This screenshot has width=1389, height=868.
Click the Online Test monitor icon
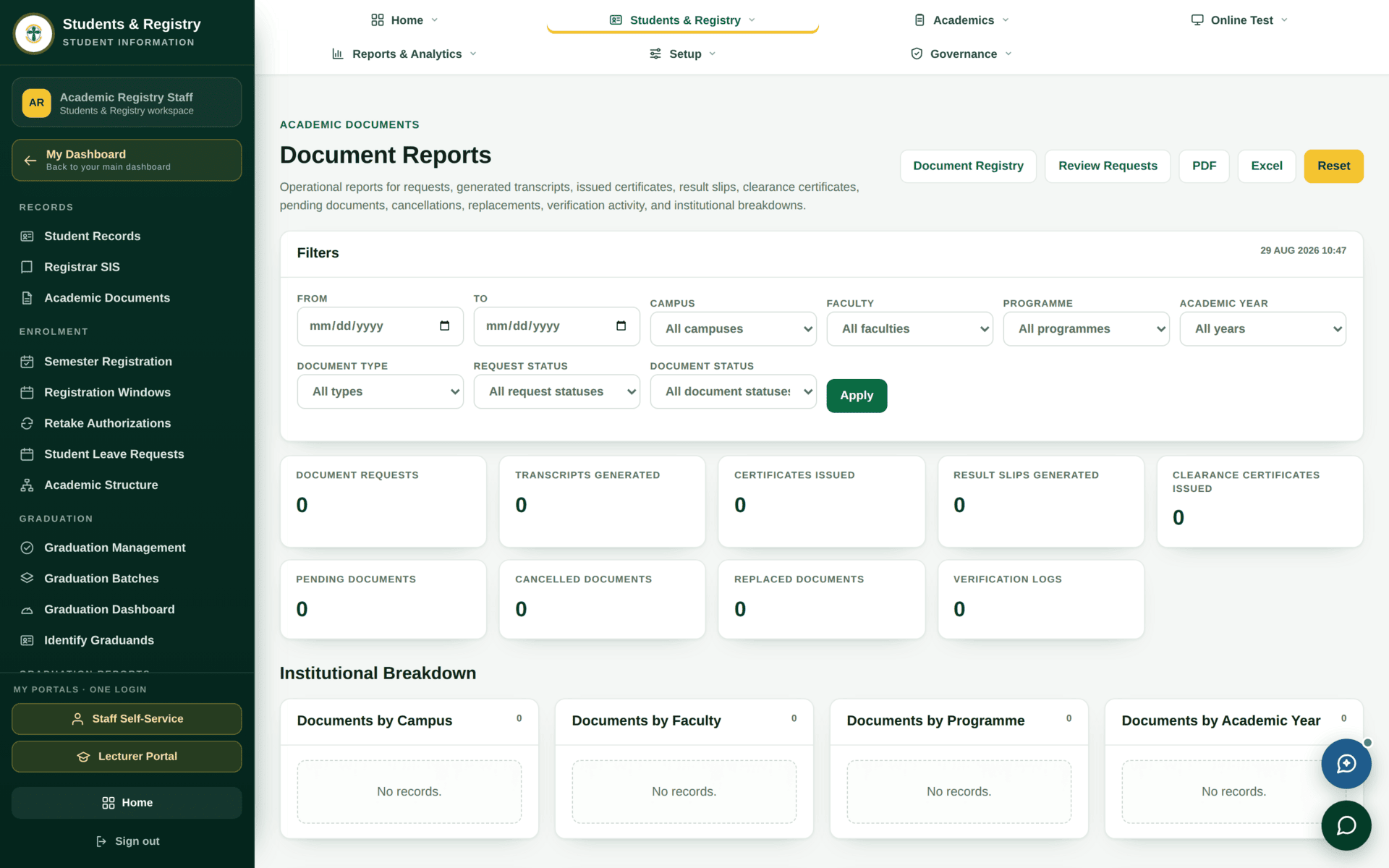pyautogui.click(x=1197, y=20)
